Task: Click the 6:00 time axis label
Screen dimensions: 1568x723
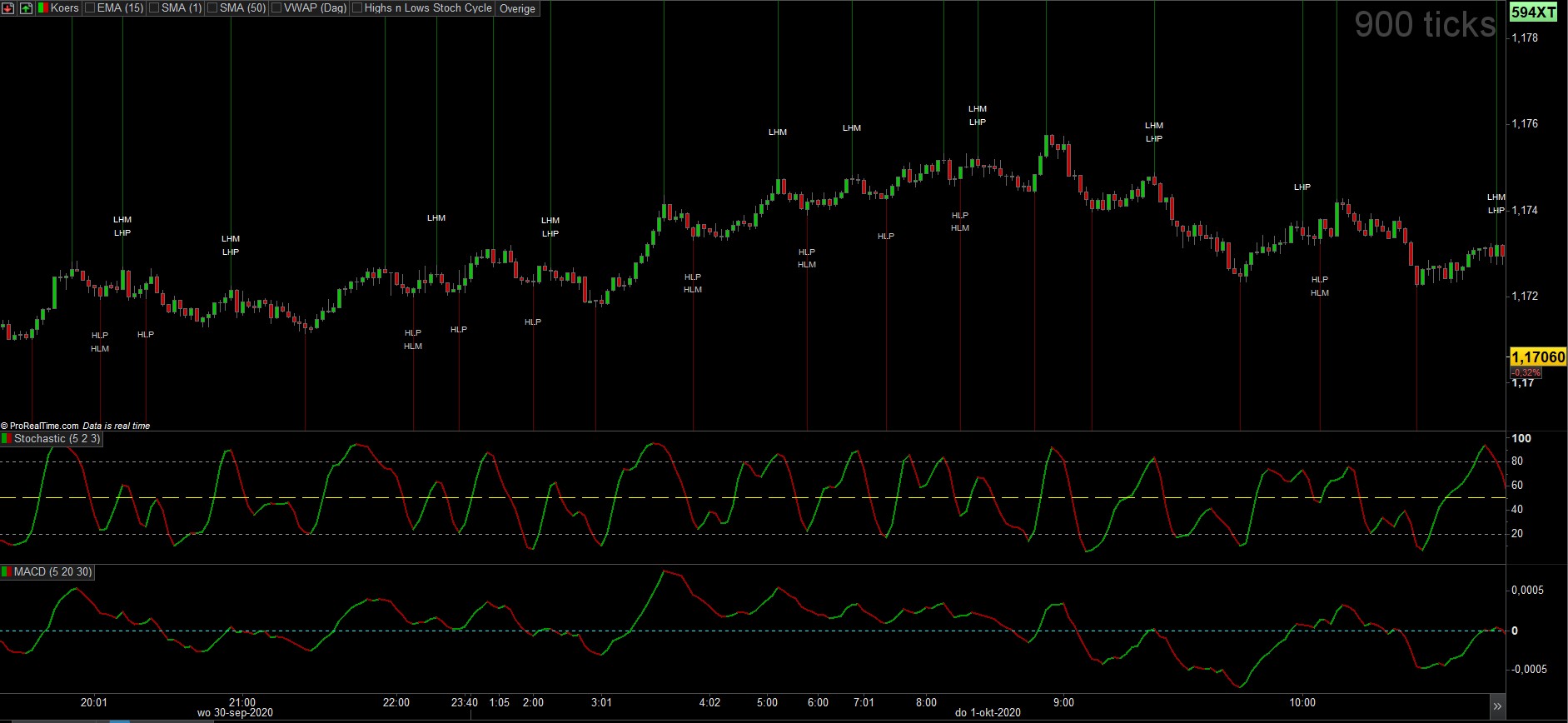Action: point(818,702)
